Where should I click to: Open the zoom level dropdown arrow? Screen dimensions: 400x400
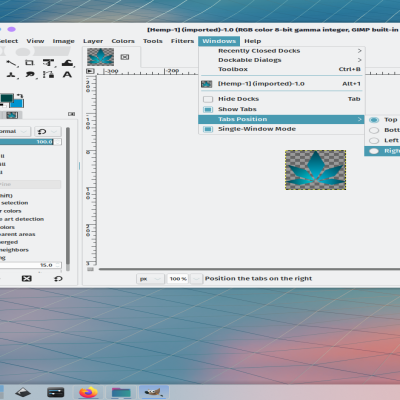[x=197, y=279]
